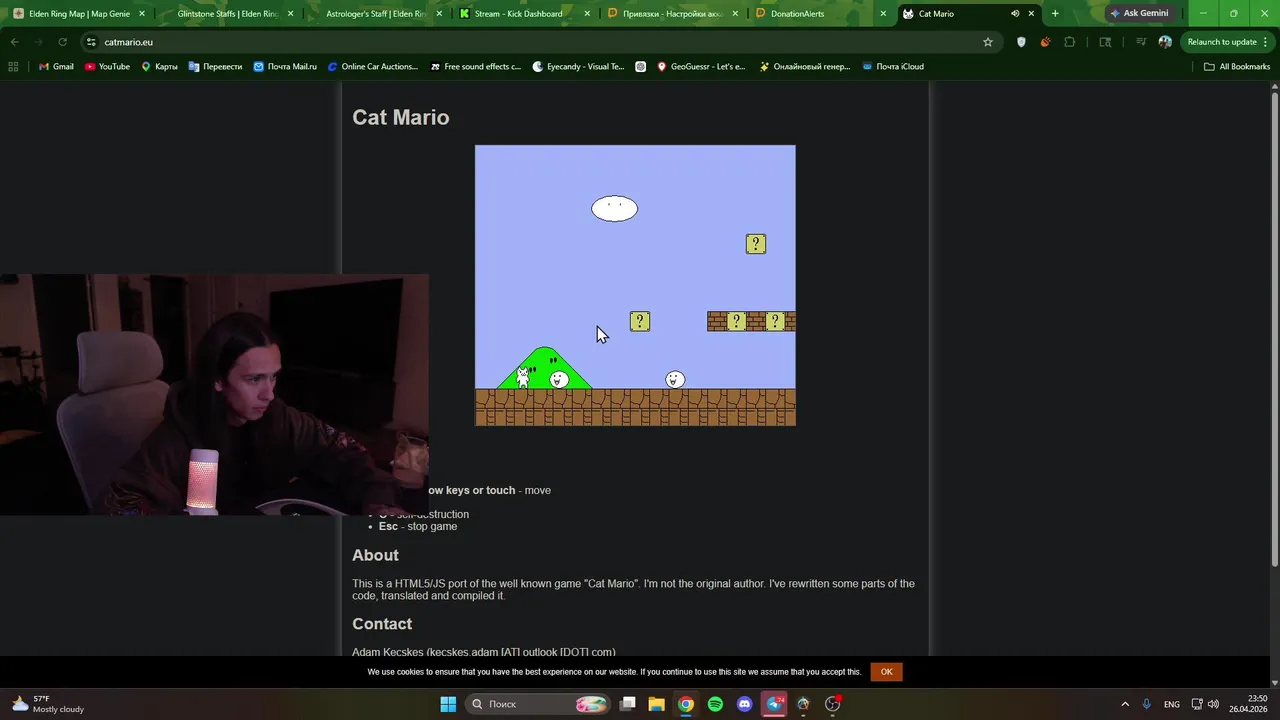Reload the catmario.eu page
The width and height of the screenshot is (1280, 720).
[x=62, y=42]
